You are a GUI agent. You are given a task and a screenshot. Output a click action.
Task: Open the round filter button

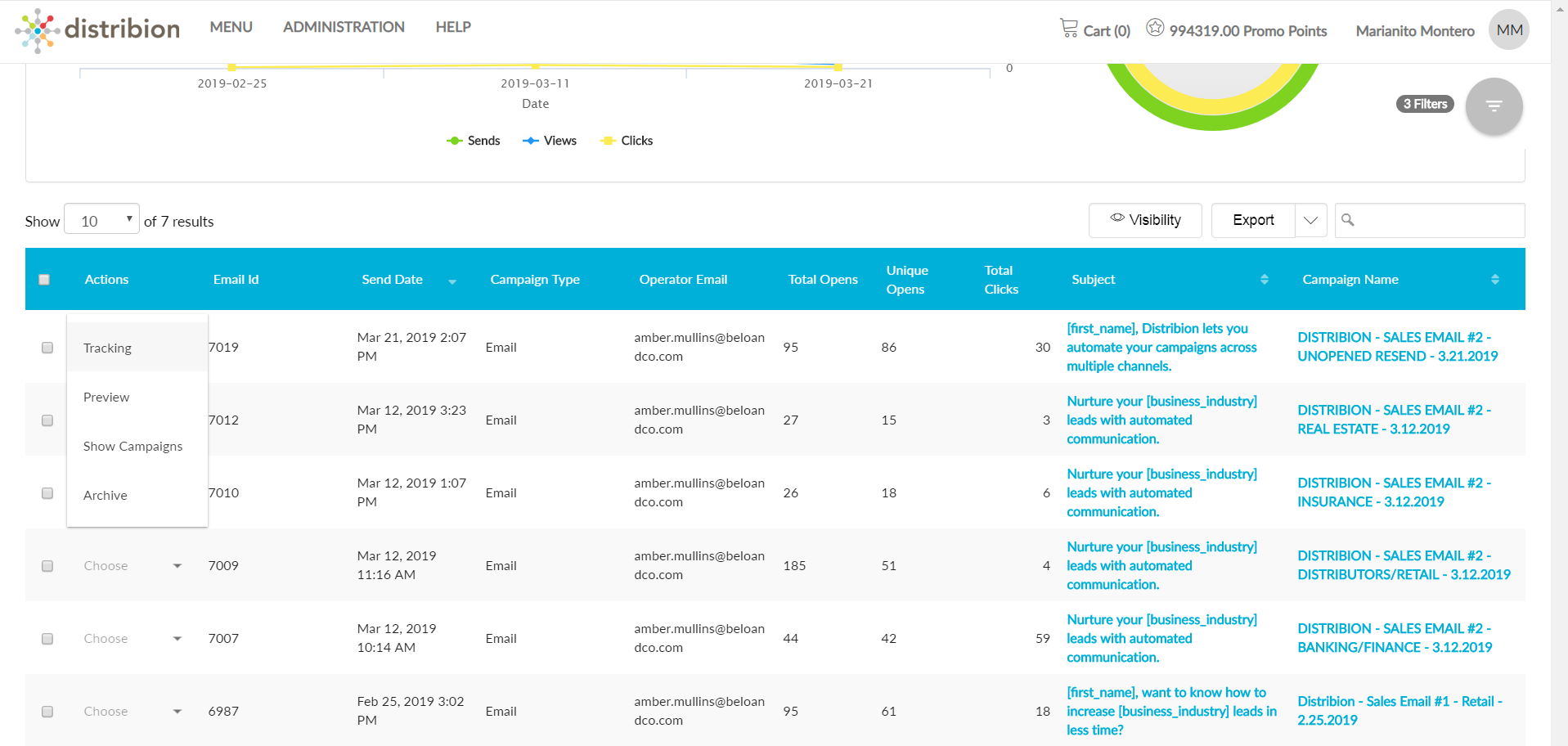[x=1494, y=106]
